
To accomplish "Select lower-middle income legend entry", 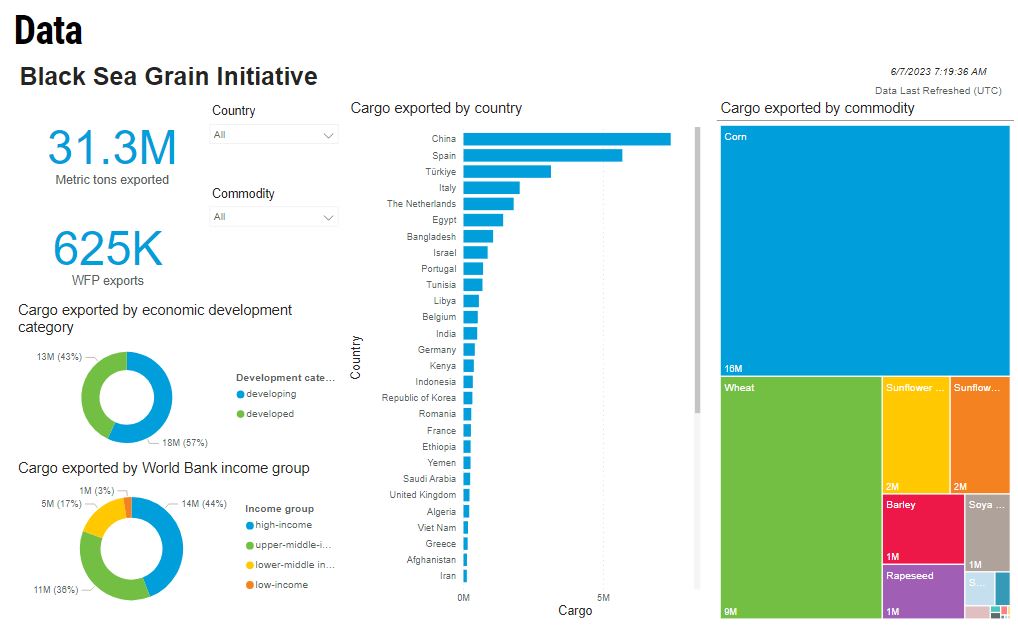I will click(x=290, y=565).
